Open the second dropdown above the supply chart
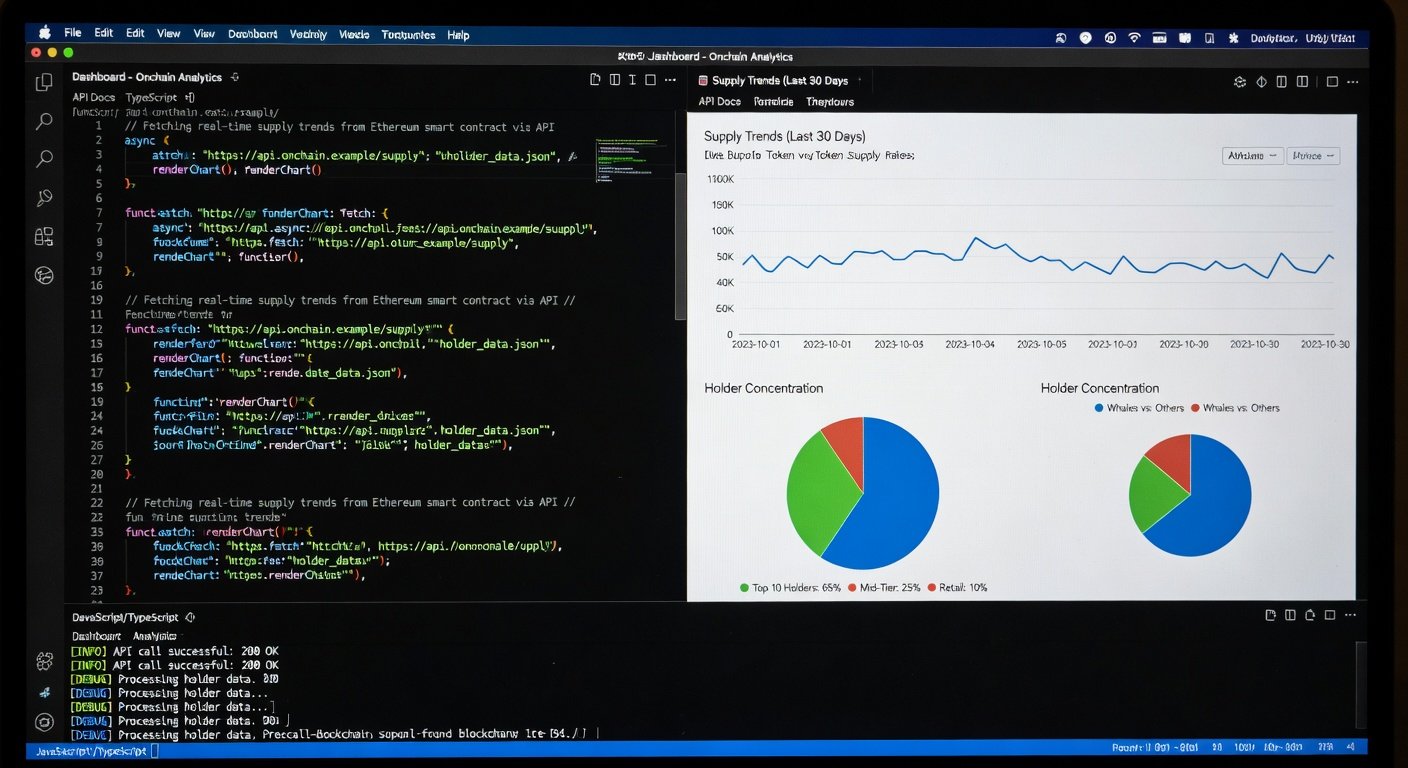The width and height of the screenshot is (1408, 768). tap(1313, 156)
